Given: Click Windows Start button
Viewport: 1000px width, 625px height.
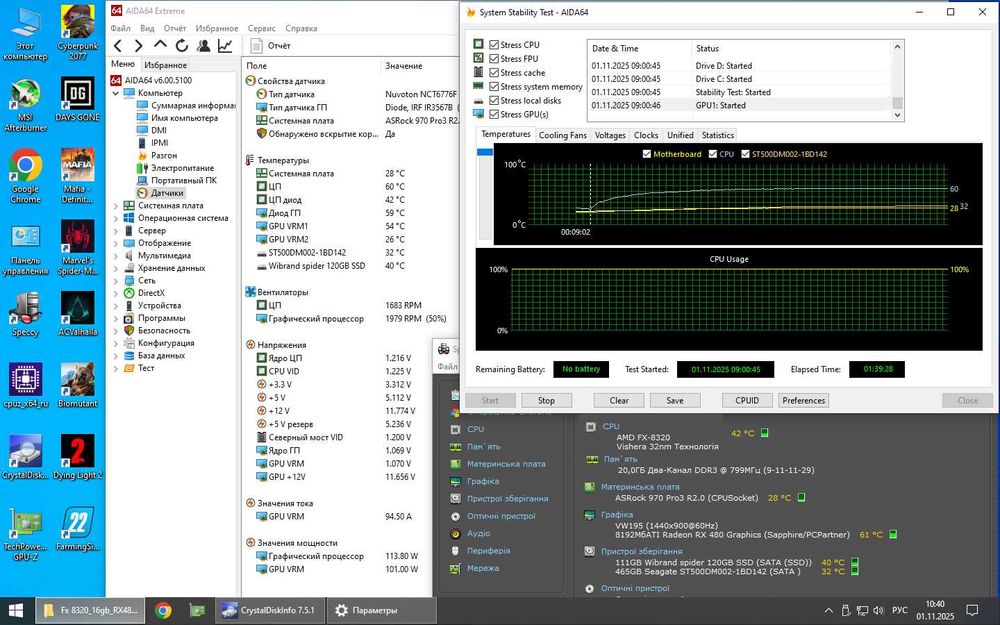Looking at the screenshot, I should click(x=15, y=610).
